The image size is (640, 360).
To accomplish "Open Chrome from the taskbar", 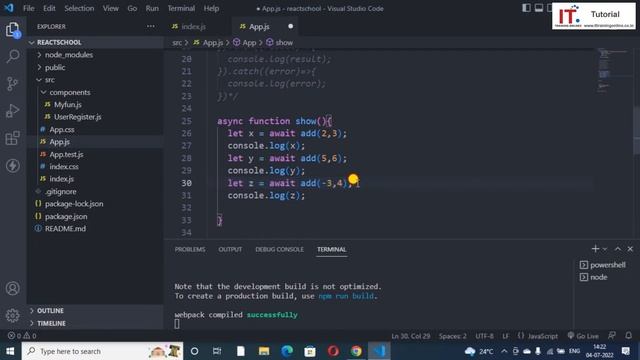I will (356, 351).
